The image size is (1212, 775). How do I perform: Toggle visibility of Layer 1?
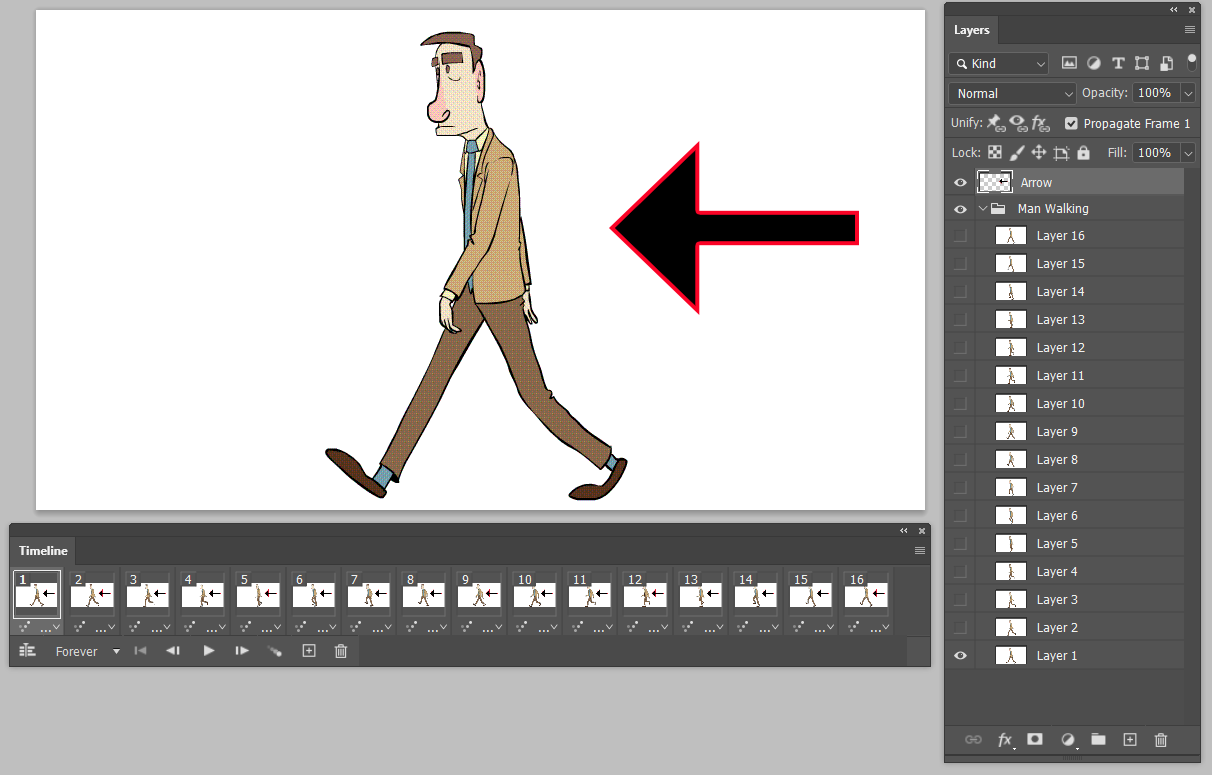point(960,655)
